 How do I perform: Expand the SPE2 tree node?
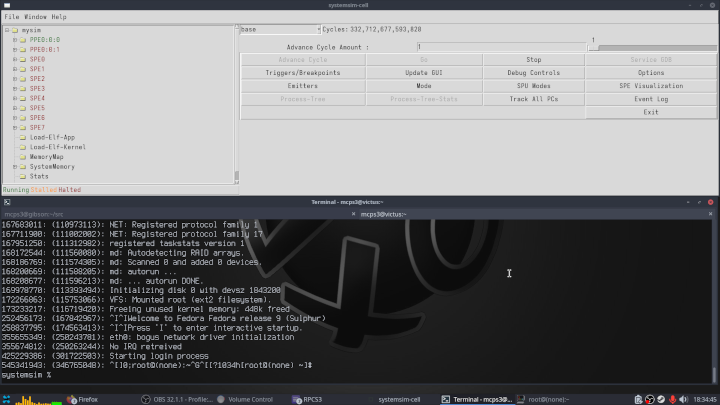(x=15, y=79)
